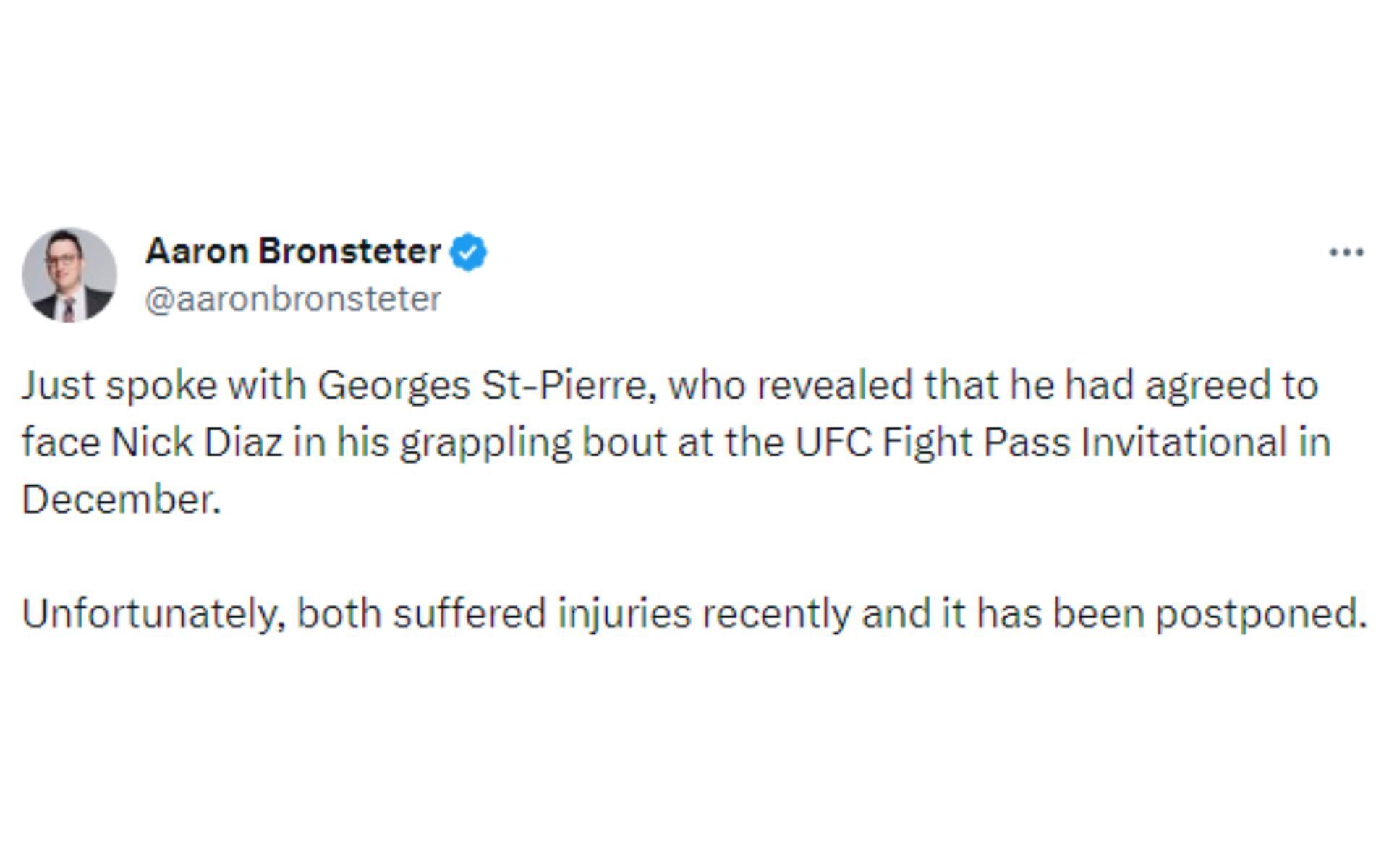Click the name Georges St-Pierre in tweet
1389x868 pixels.
tap(485, 385)
